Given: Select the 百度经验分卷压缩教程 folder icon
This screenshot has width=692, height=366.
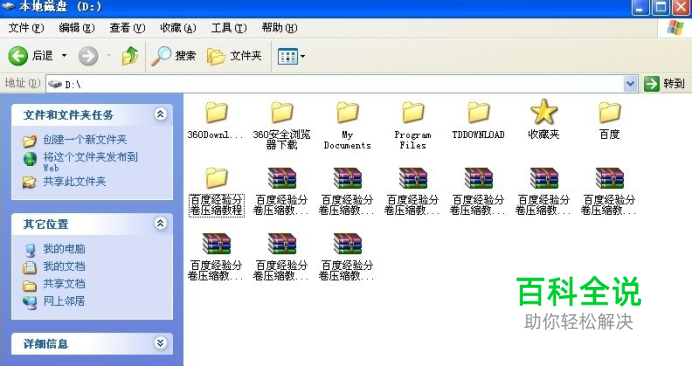Looking at the screenshot, I should tap(216, 192).
